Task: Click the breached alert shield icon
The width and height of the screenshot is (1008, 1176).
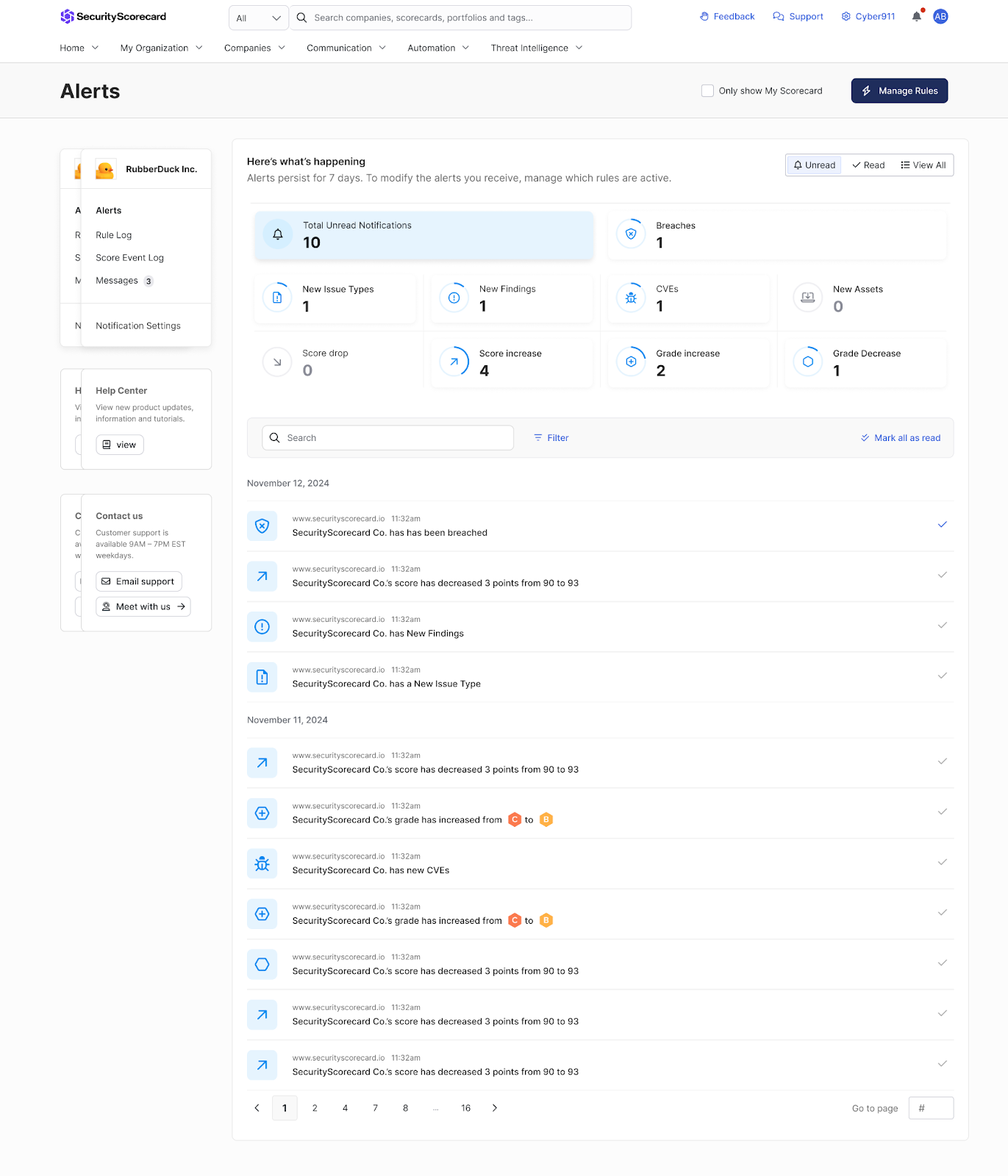Action: tap(262, 526)
